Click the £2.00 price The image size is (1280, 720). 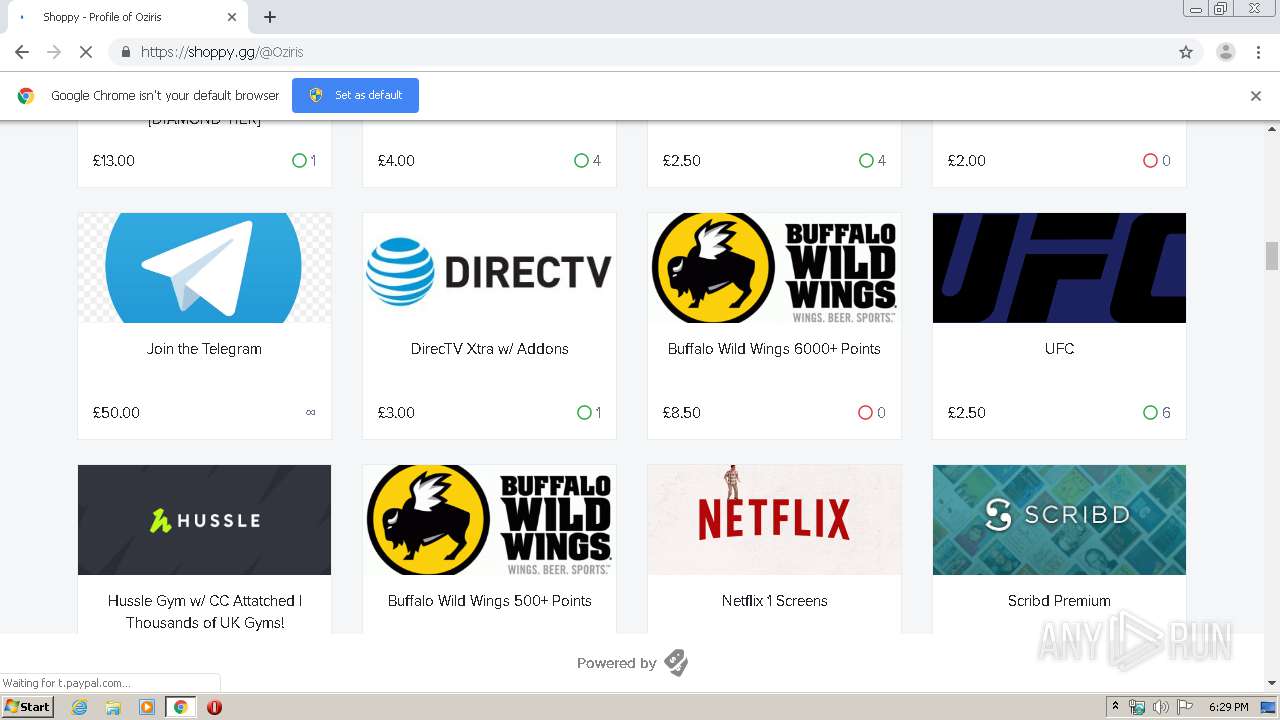tap(966, 161)
